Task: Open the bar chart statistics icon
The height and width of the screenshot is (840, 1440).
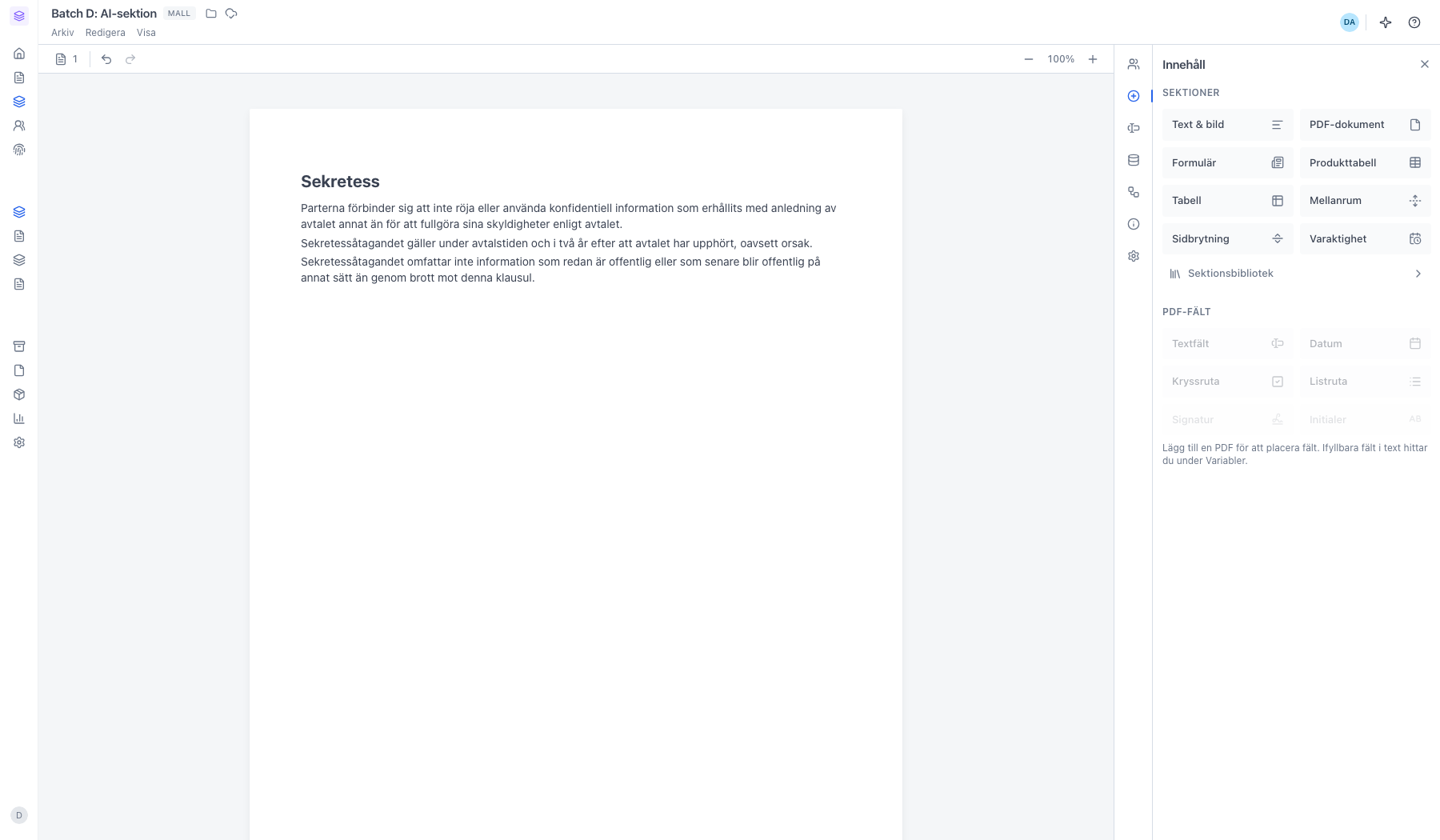Action: click(19, 418)
